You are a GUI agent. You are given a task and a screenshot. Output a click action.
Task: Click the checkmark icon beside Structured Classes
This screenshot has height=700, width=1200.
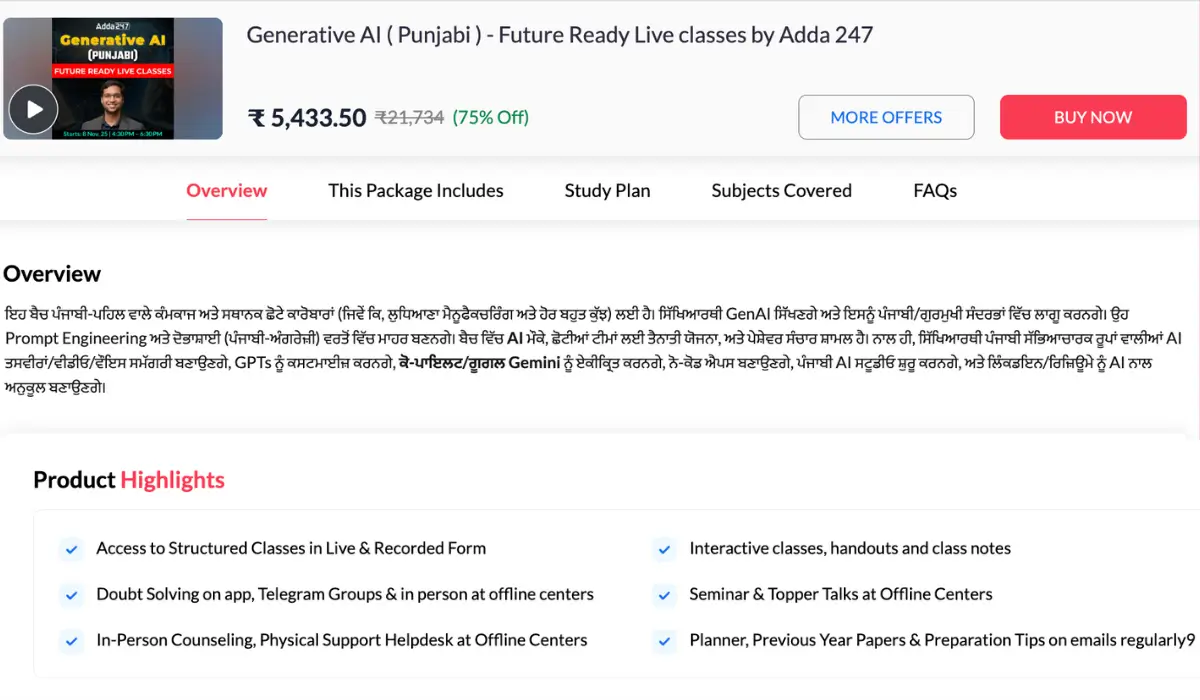tap(71, 549)
